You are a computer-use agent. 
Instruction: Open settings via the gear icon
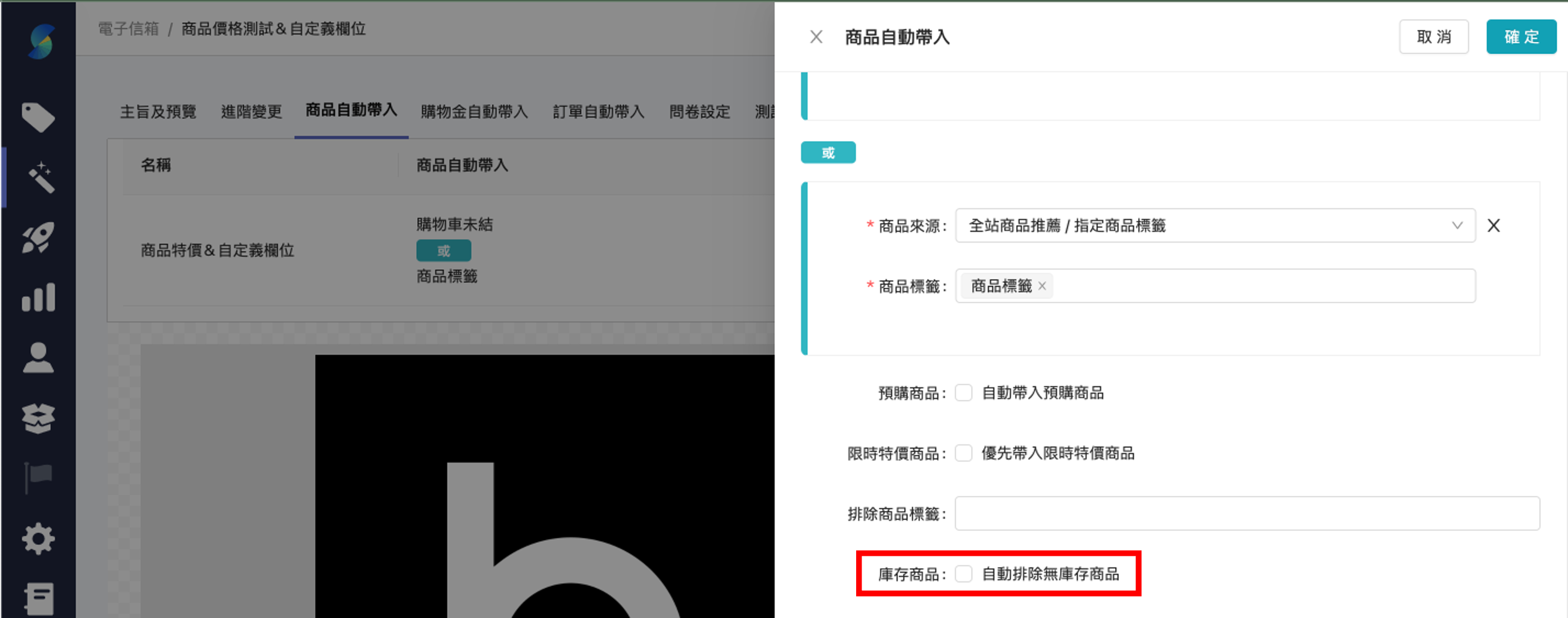click(x=38, y=538)
